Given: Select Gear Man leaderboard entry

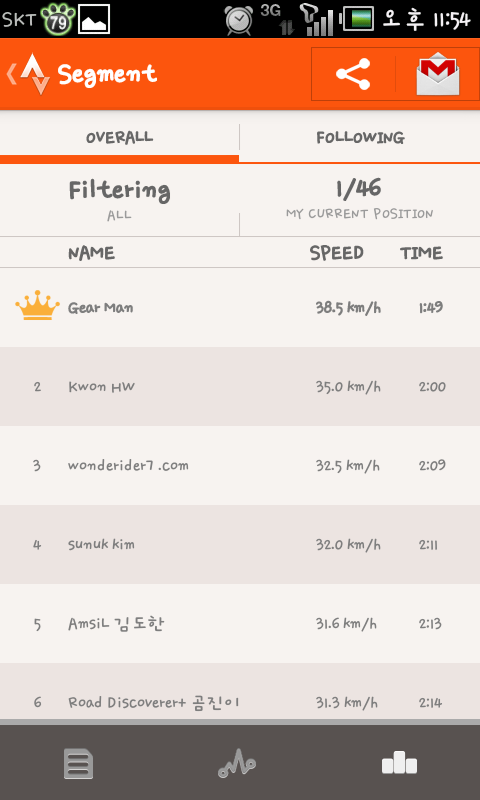Looking at the screenshot, I should coord(240,308).
